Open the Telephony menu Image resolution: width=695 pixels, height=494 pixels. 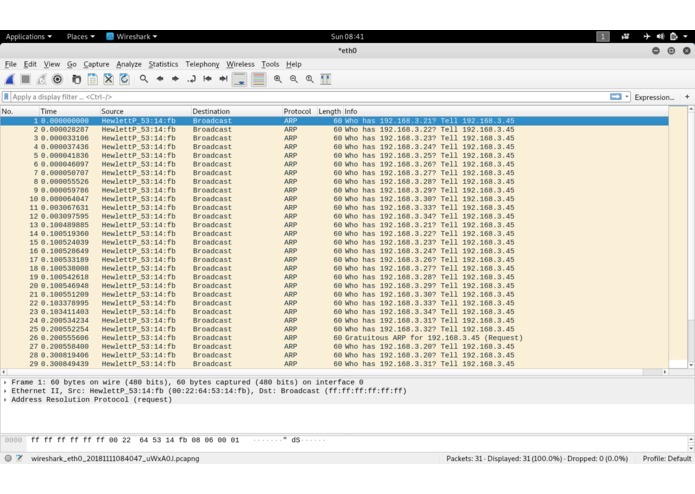click(202, 64)
